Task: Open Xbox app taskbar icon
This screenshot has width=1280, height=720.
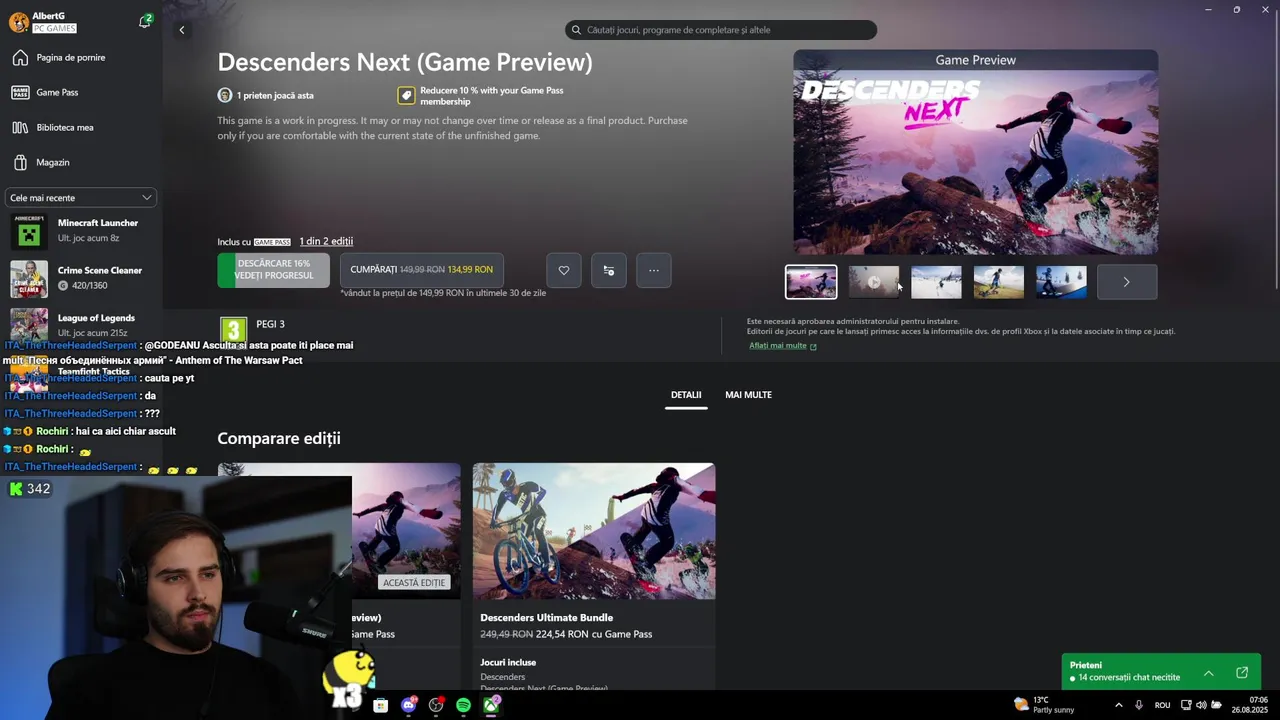Action: (492, 706)
